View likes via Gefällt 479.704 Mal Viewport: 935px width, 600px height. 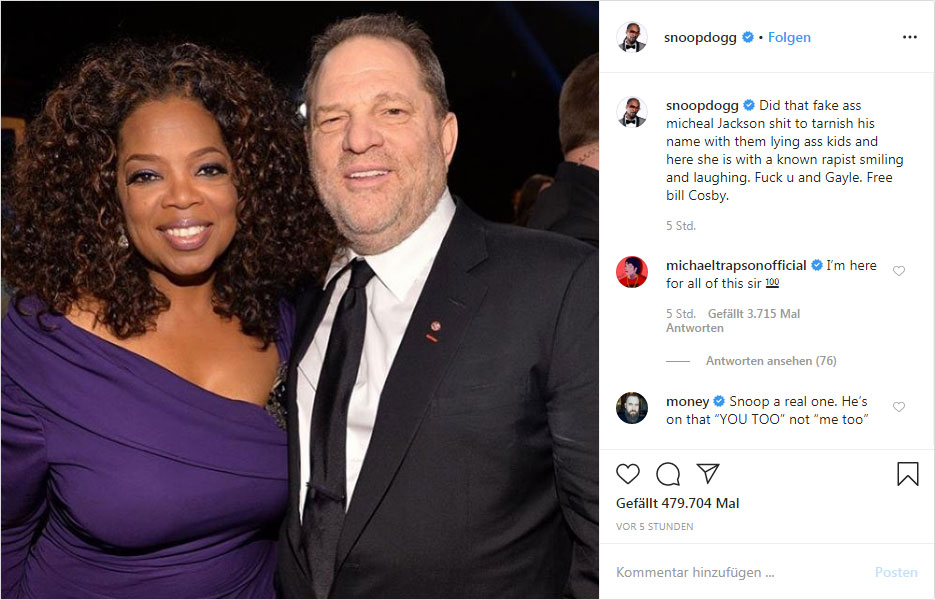click(677, 504)
